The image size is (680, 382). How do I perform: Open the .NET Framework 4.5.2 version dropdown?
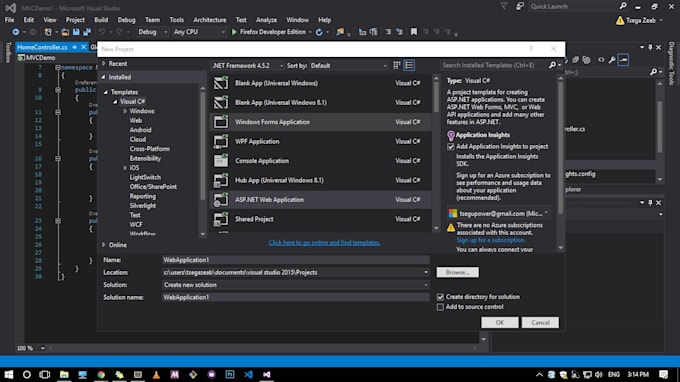248,65
